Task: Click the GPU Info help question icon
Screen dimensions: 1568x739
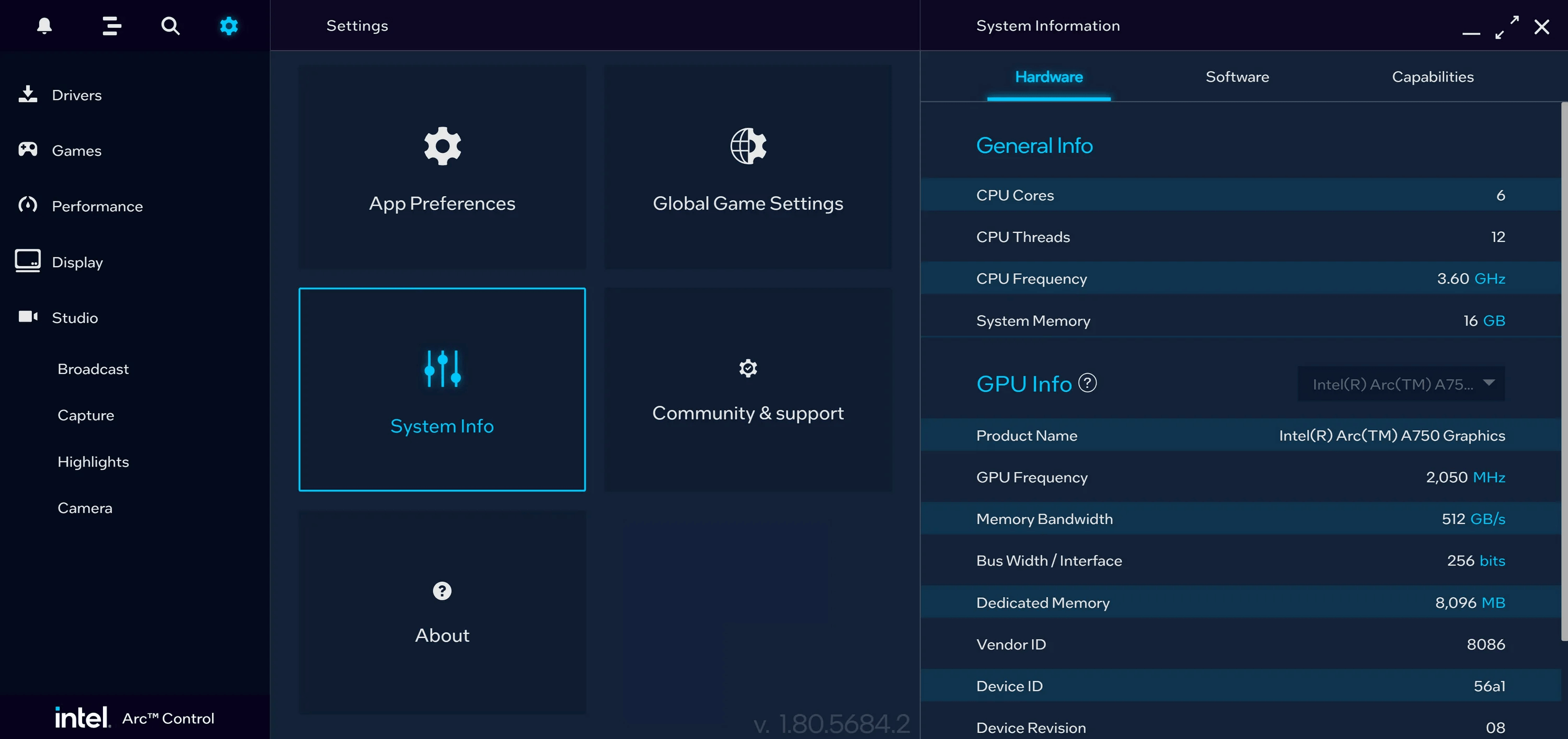Action: (1087, 383)
